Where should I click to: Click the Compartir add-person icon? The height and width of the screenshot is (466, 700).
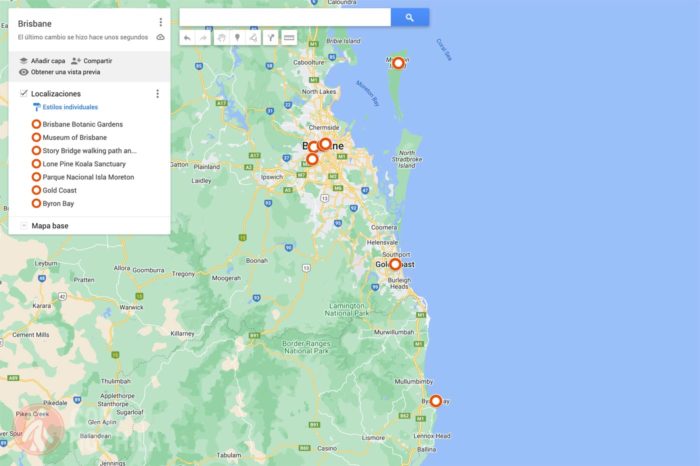76,61
